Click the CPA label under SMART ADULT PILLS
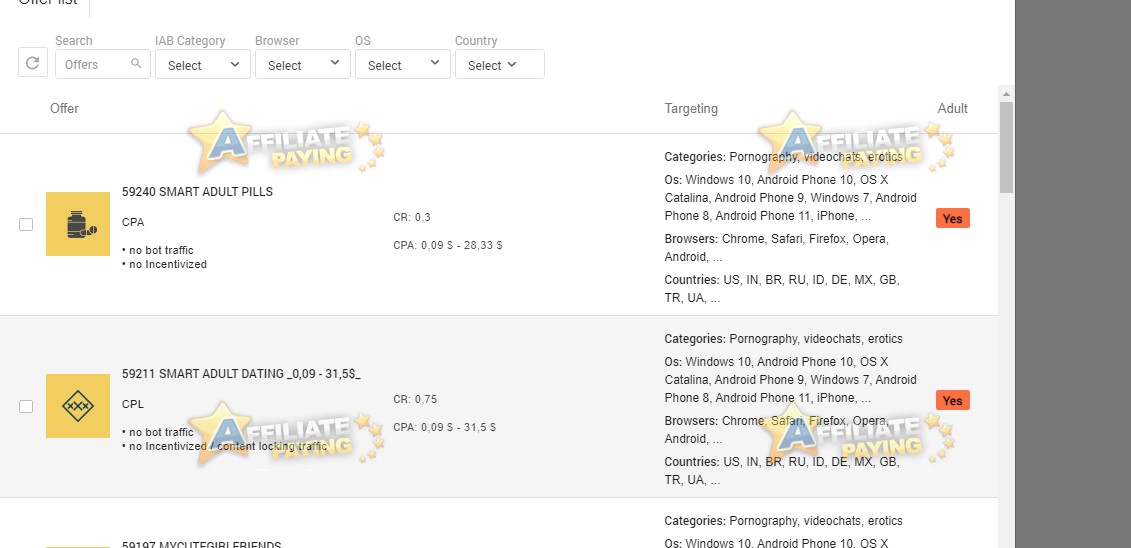This screenshot has width=1131, height=548. (133, 222)
